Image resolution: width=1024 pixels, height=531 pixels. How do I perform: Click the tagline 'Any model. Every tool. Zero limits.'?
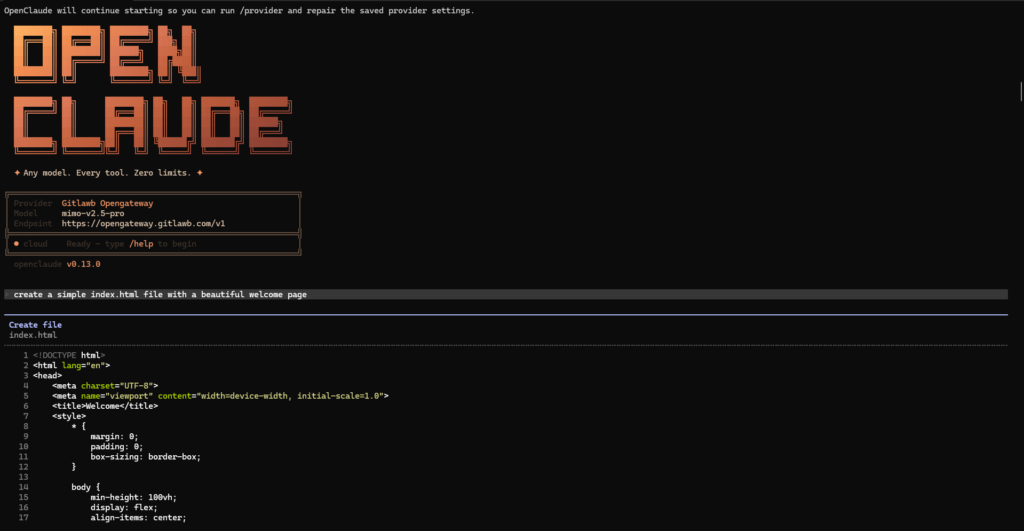click(x=107, y=173)
